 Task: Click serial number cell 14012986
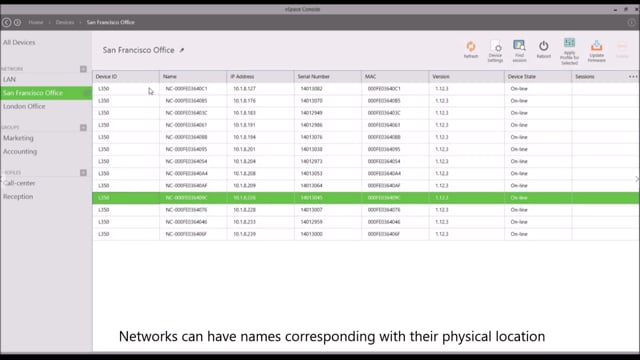(311, 125)
